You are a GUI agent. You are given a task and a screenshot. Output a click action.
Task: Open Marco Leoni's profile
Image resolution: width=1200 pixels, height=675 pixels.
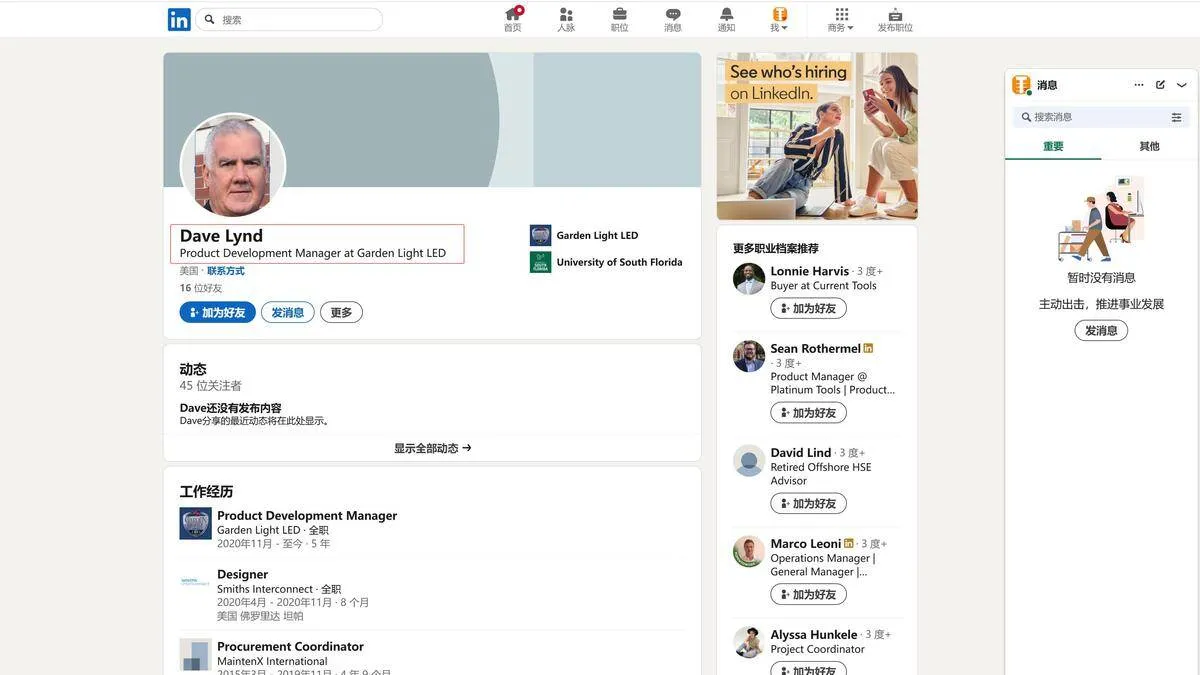(805, 544)
